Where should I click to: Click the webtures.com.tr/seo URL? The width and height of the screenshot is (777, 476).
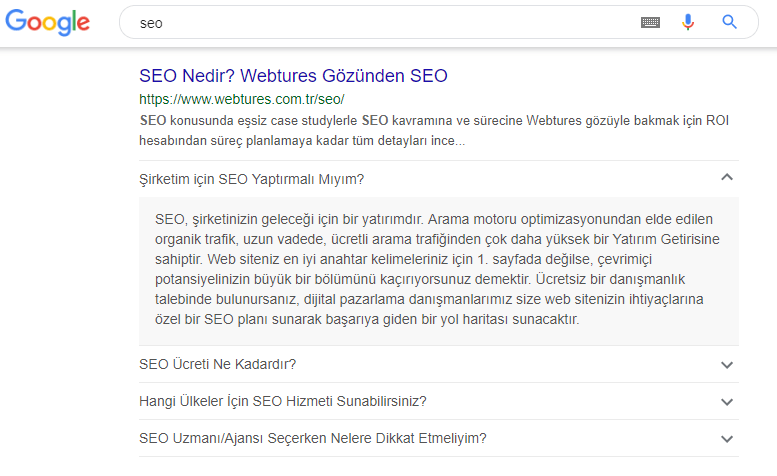click(242, 99)
